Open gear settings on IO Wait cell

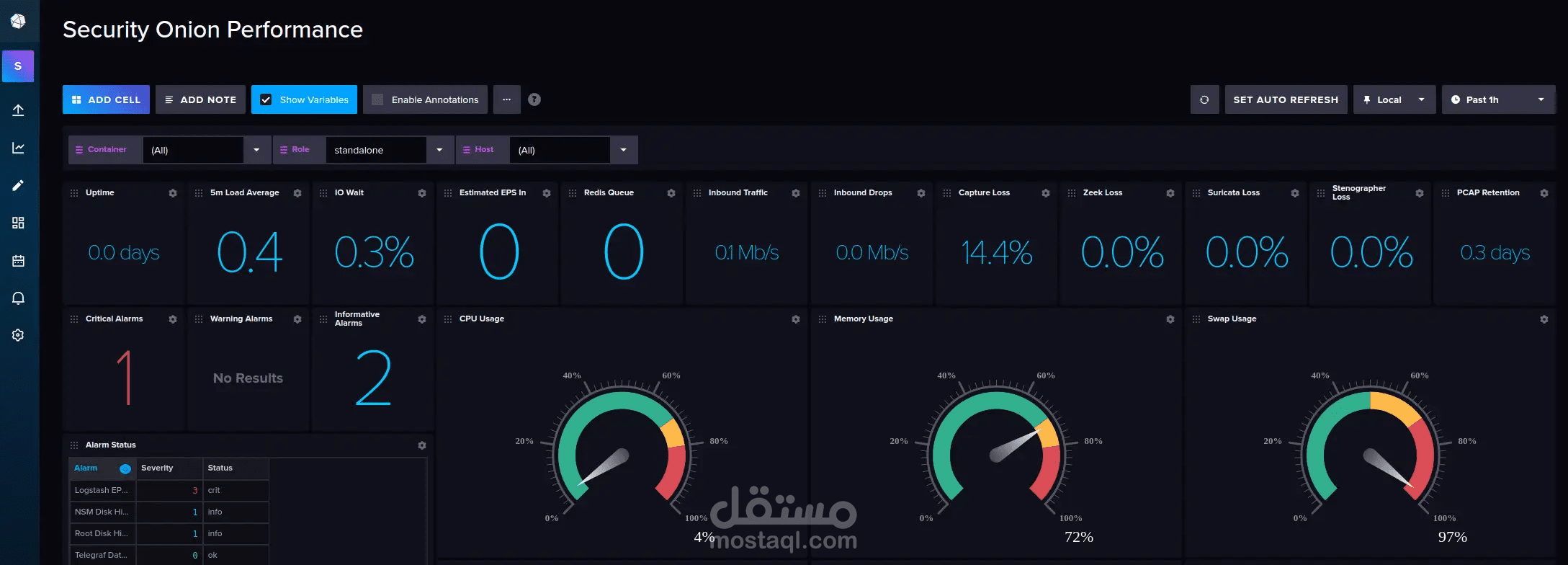click(422, 193)
